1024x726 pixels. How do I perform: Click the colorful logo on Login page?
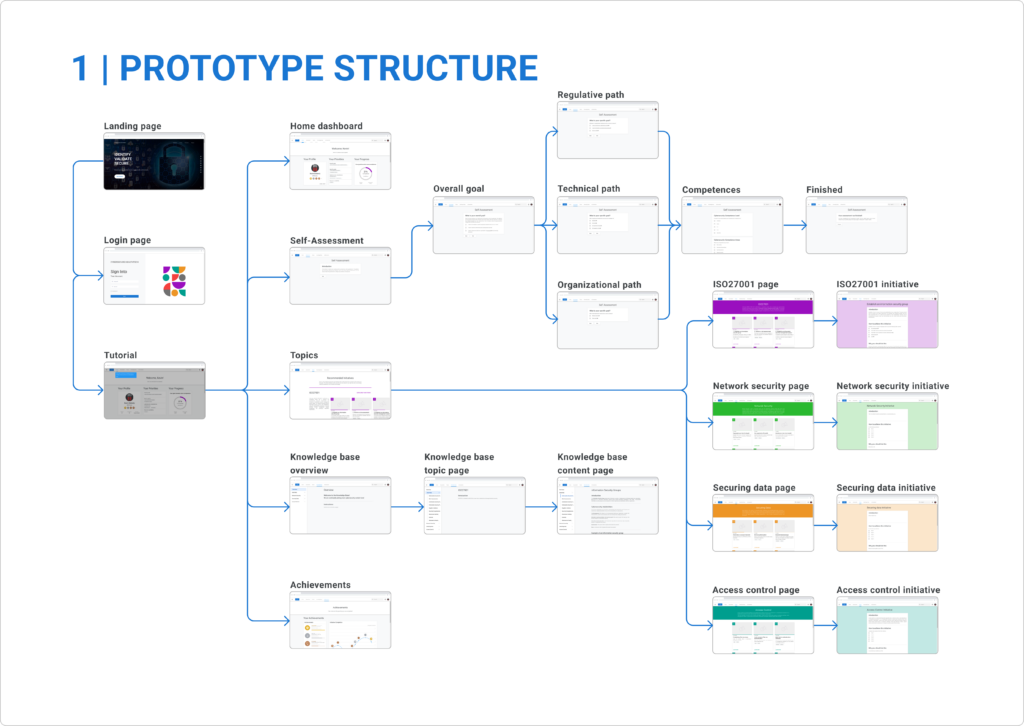[x=174, y=281]
